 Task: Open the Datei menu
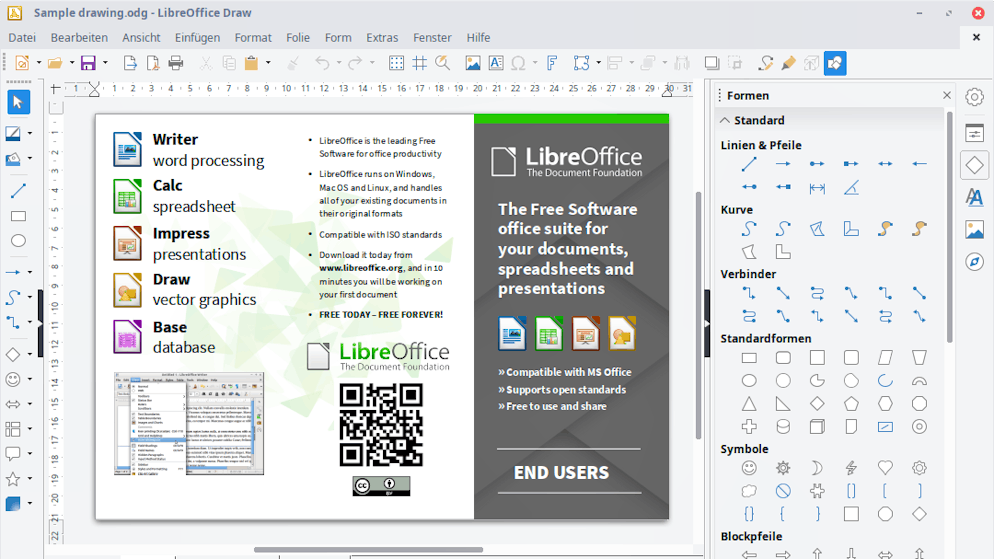coord(22,37)
